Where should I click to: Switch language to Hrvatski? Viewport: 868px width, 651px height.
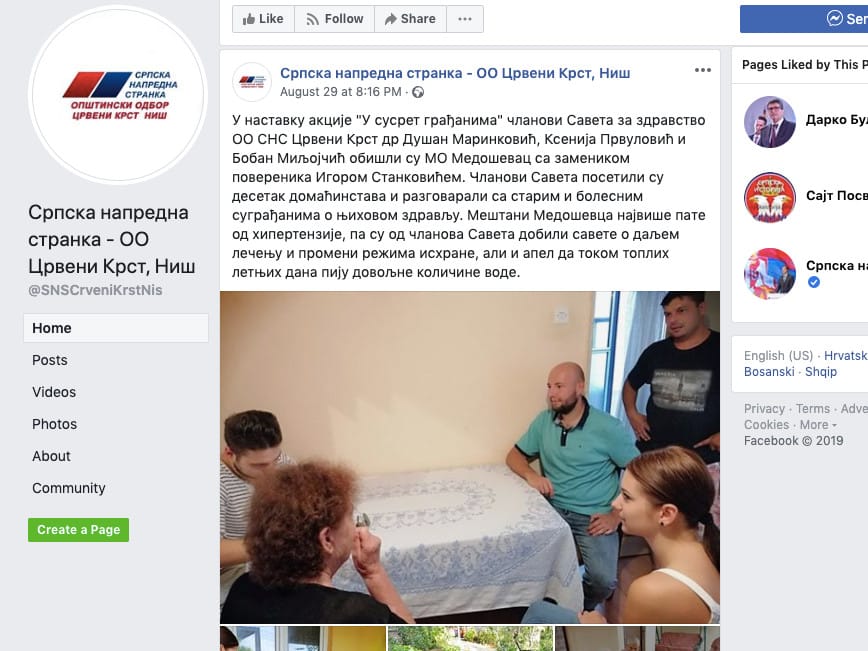point(846,355)
